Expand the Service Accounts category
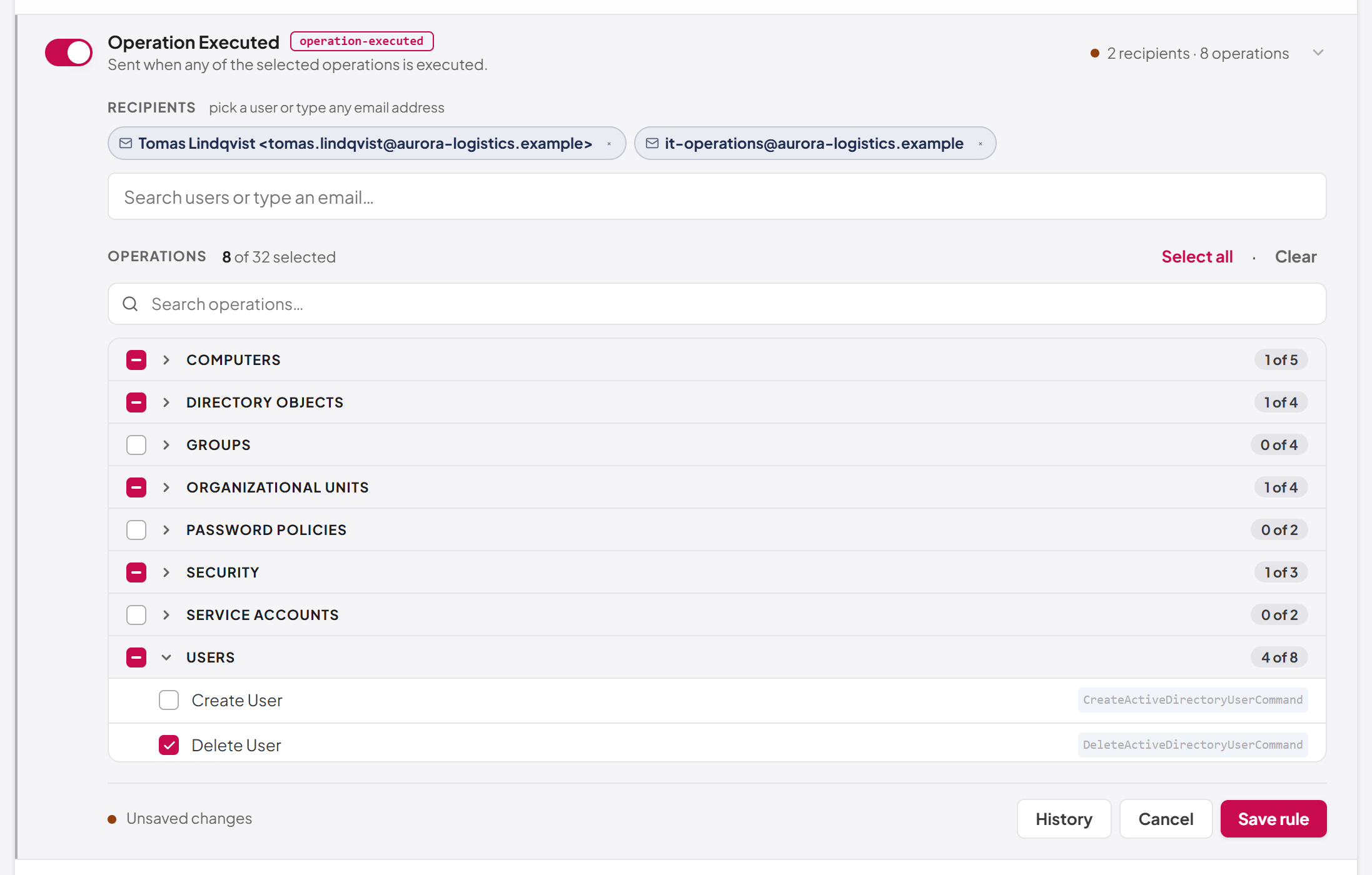The width and height of the screenshot is (1372, 875). (x=166, y=615)
